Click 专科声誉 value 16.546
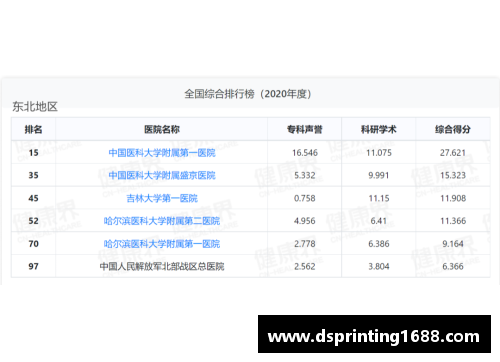The width and height of the screenshot is (500, 362). pos(305,153)
